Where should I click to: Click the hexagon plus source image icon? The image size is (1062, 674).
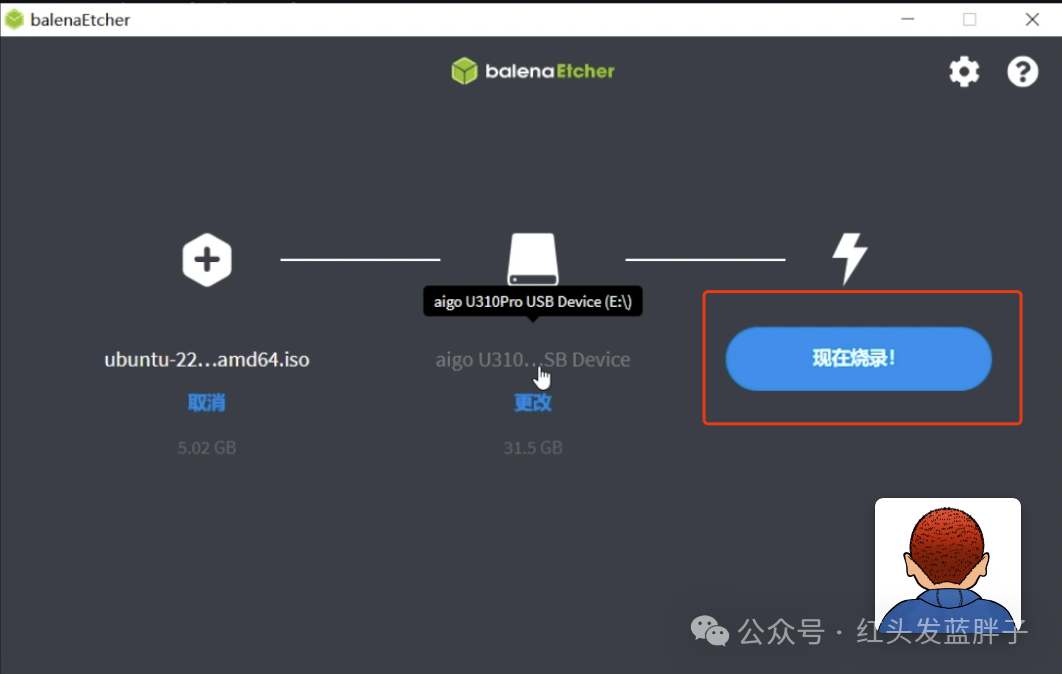coord(207,260)
